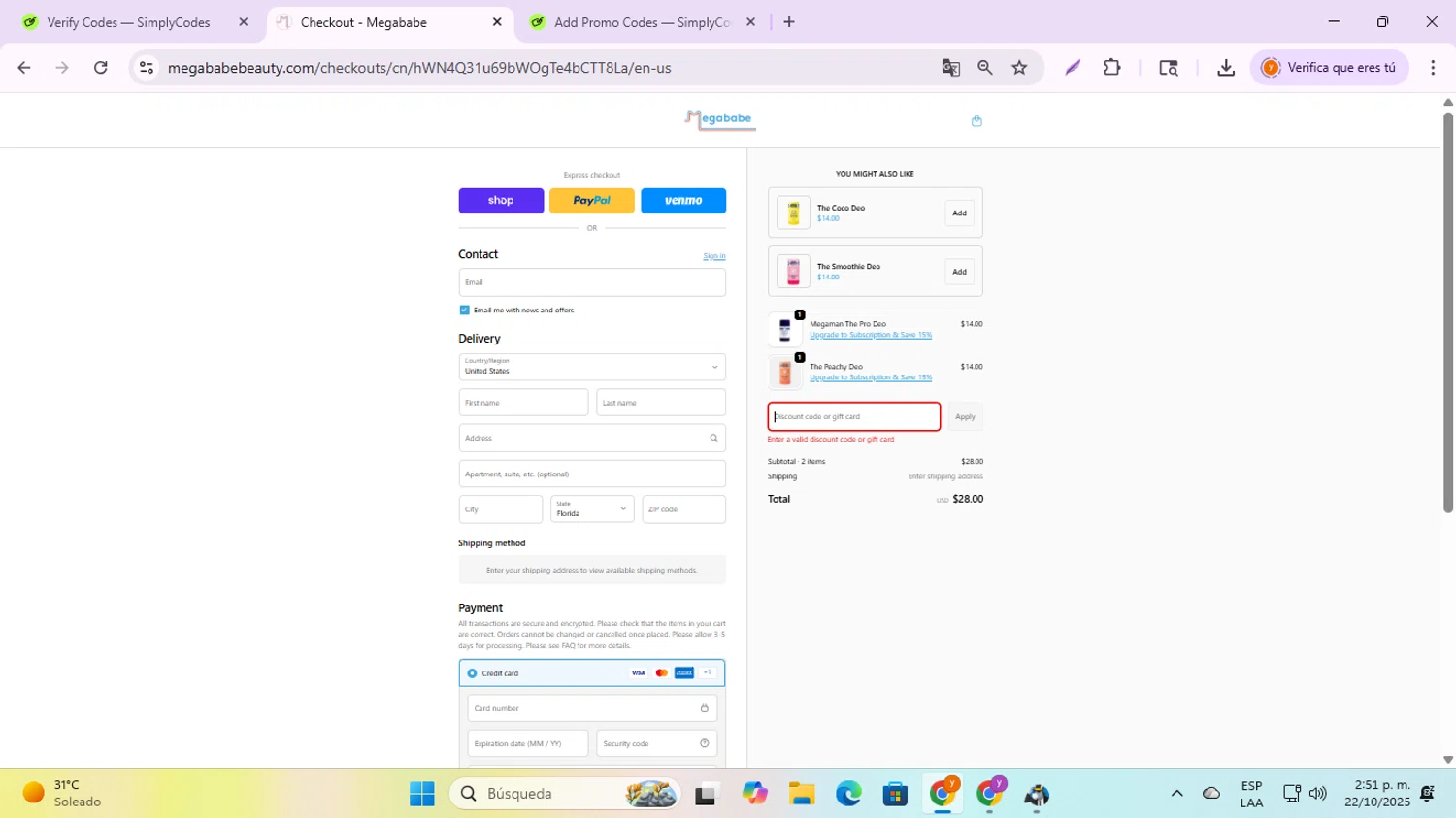Pay with PayPal button
This screenshot has width=1456, height=818.
(592, 201)
